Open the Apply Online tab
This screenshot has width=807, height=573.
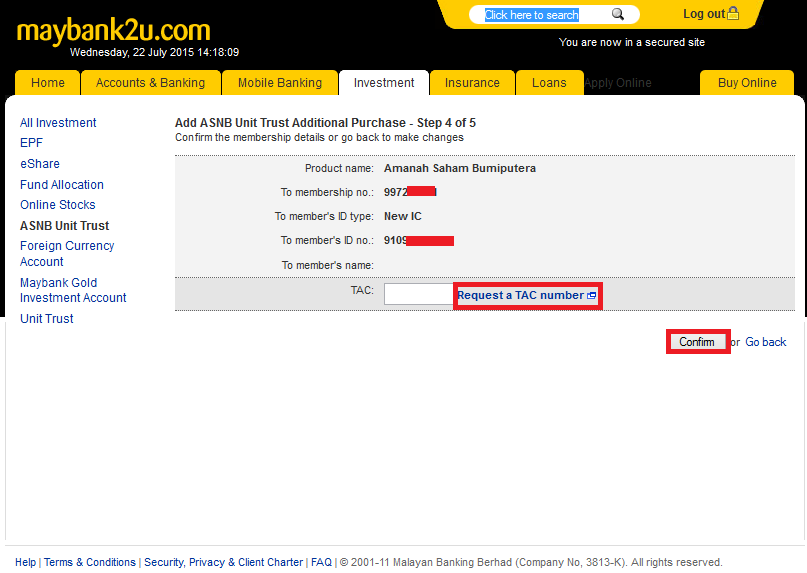click(618, 83)
